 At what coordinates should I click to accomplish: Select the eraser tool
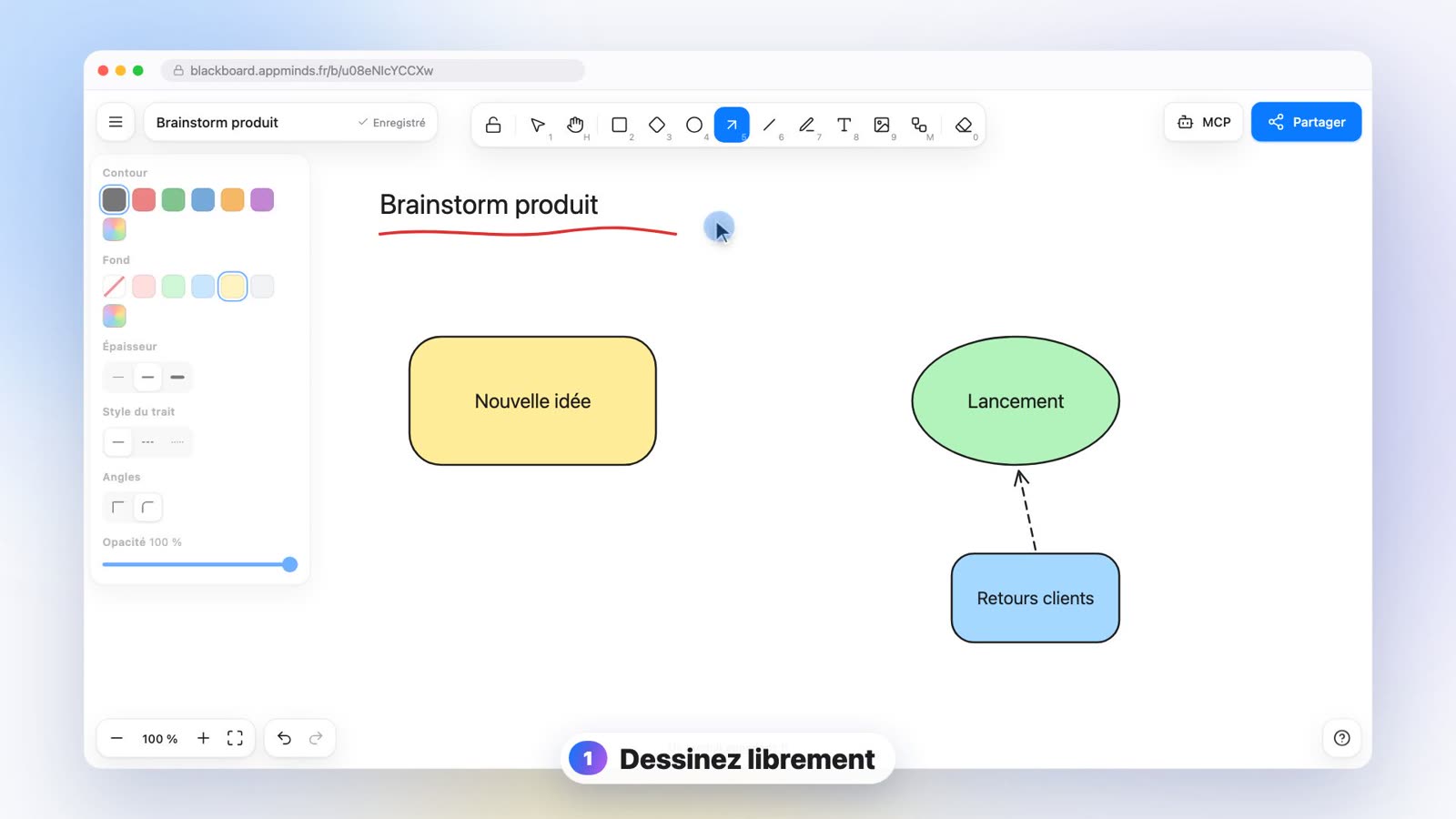964,125
